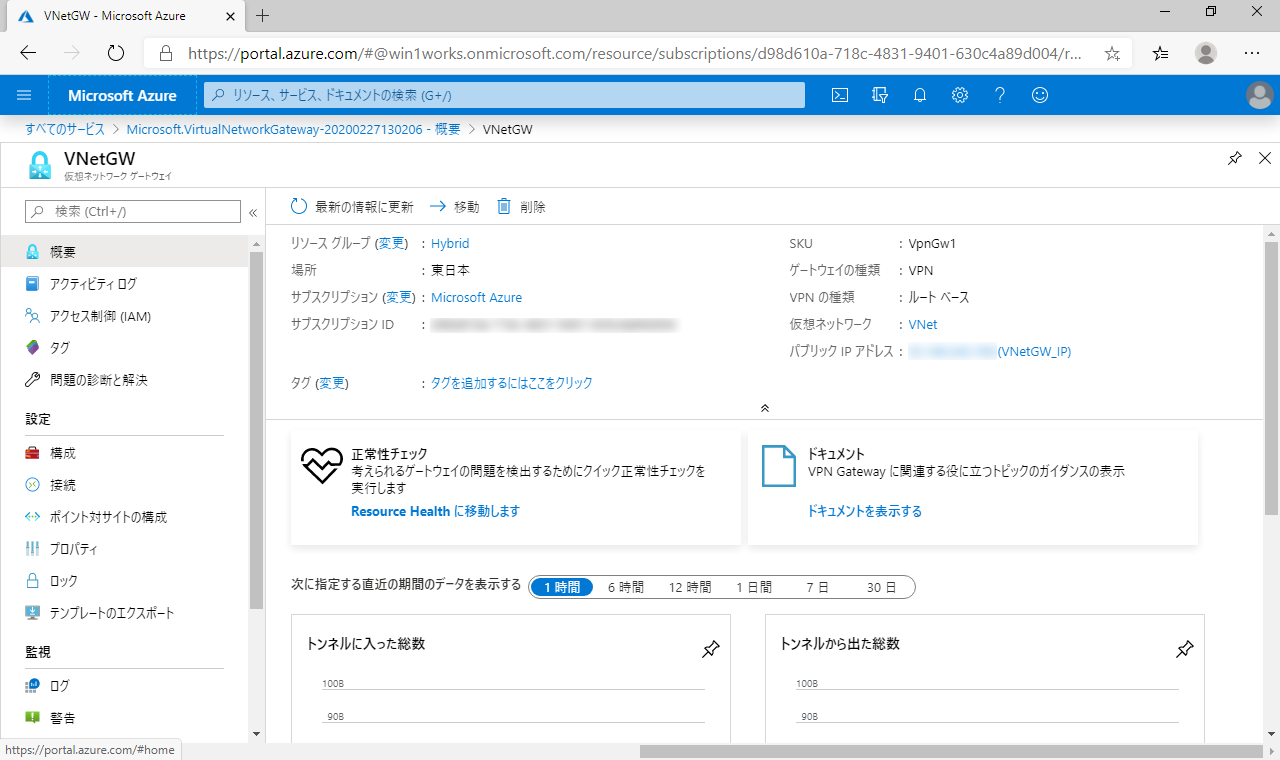Open ポイント対サイトの構成

coord(125,517)
